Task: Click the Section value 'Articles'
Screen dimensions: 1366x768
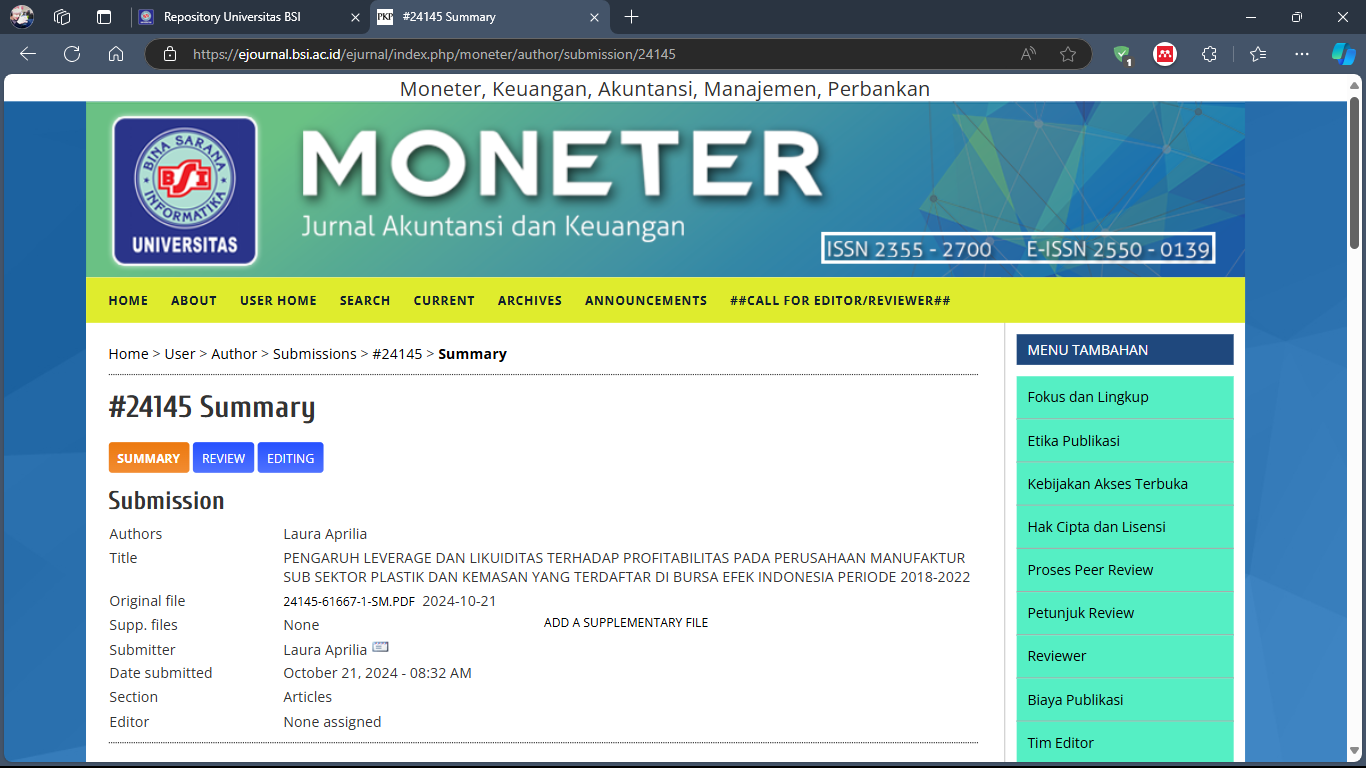Action: pos(307,697)
